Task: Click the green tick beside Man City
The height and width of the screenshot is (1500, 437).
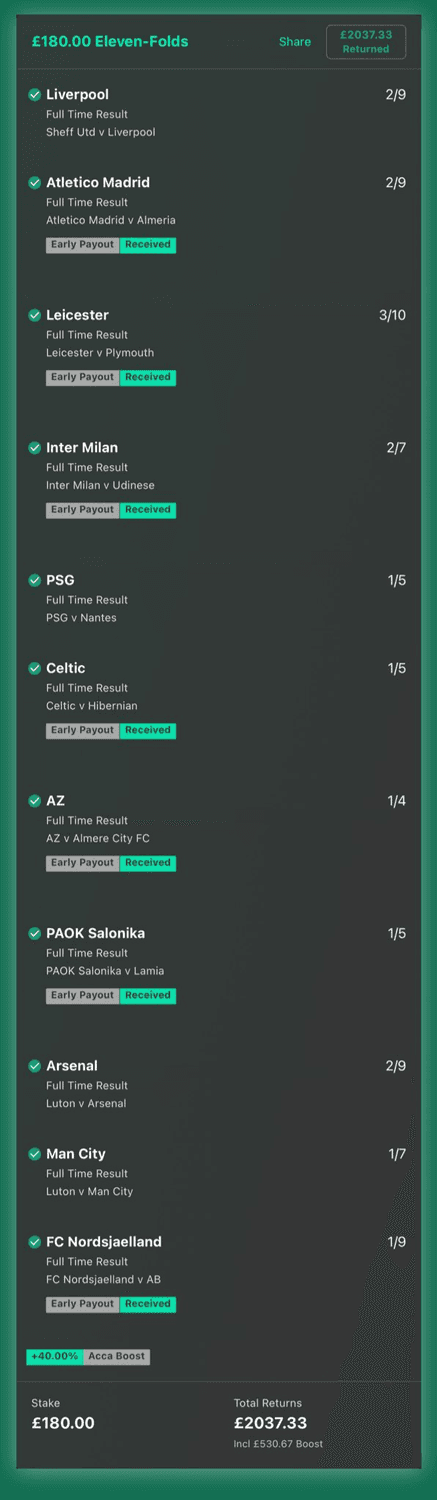Action: pyautogui.click(x=35, y=1154)
